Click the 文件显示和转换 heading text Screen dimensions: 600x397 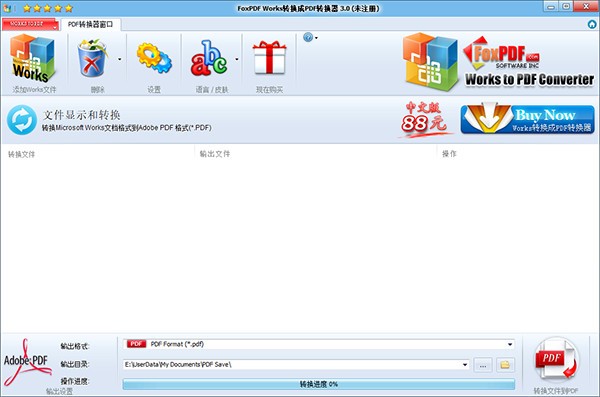pyautogui.click(x=82, y=115)
